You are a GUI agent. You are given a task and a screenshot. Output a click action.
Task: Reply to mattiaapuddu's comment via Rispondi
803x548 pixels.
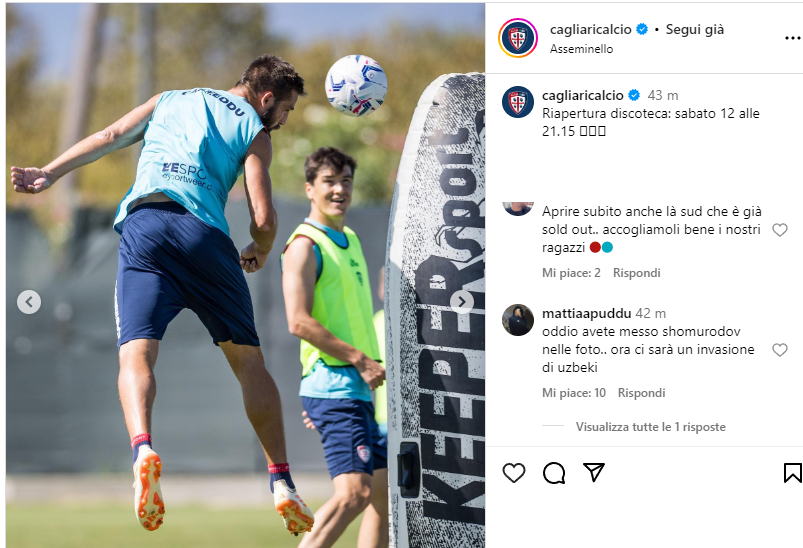641,393
